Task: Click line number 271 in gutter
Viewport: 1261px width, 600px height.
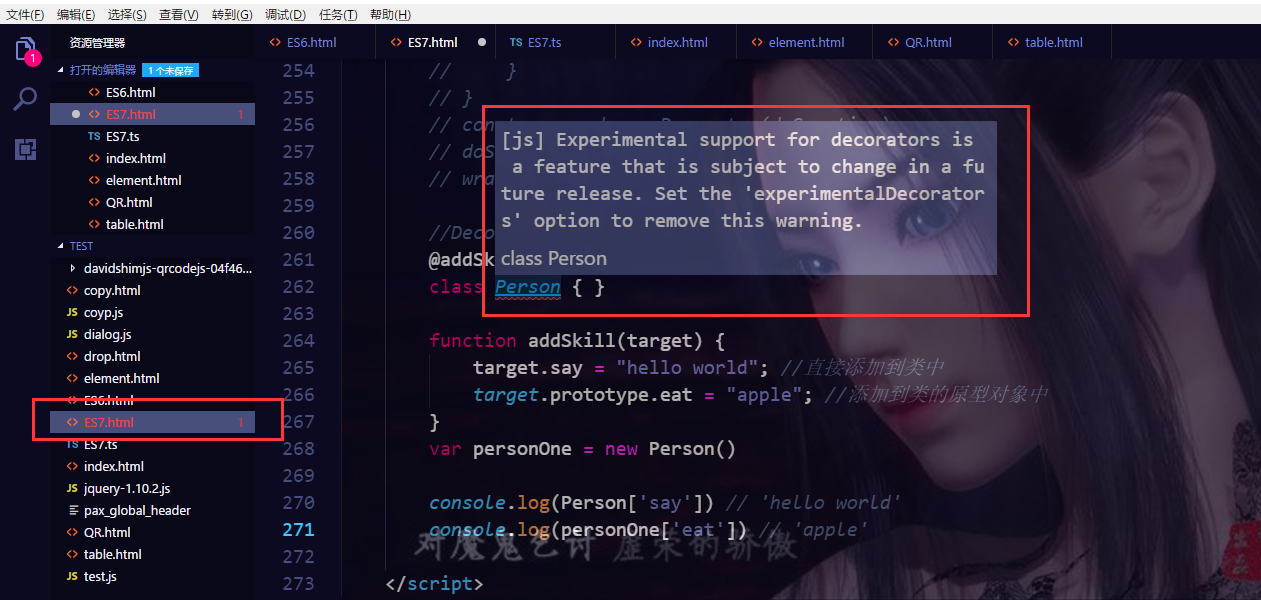Action: (x=298, y=530)
